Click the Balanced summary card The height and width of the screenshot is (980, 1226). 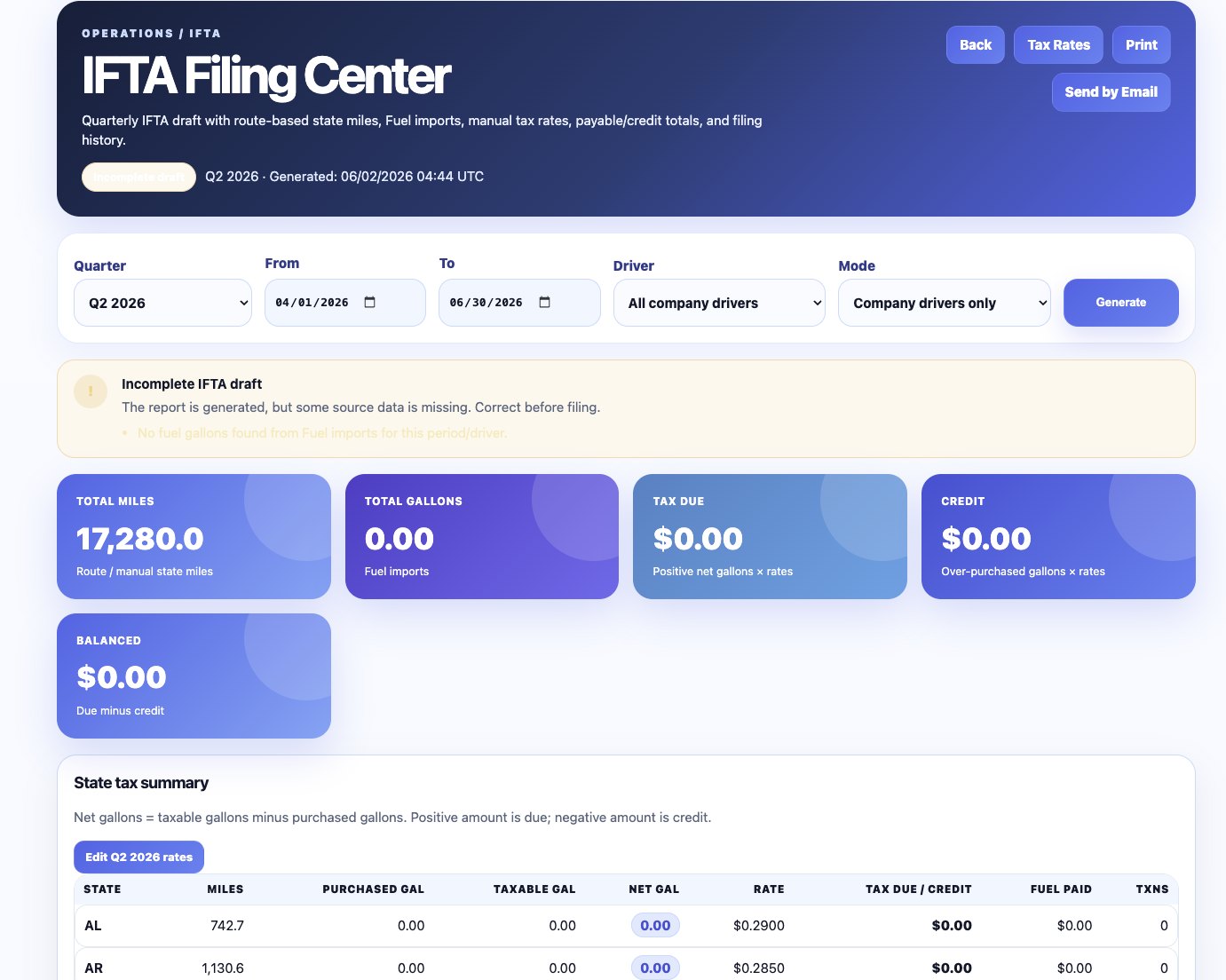194,676
